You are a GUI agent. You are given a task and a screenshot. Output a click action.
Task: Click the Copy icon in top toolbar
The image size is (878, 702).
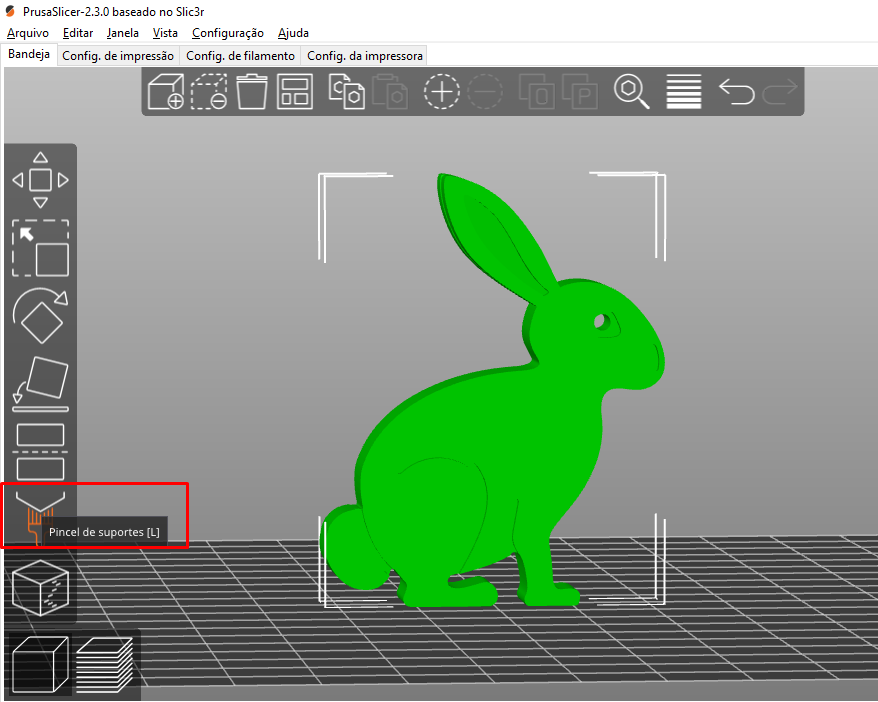[346, 91]
